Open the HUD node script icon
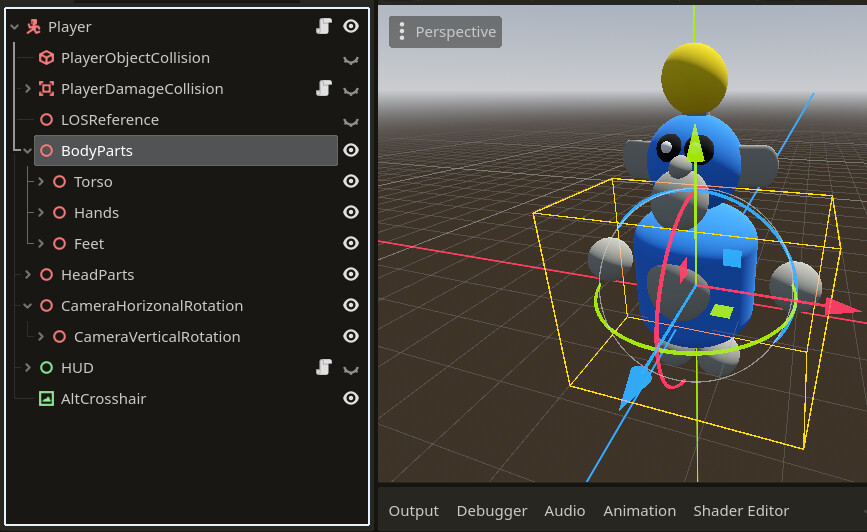 tap(323, 368)
